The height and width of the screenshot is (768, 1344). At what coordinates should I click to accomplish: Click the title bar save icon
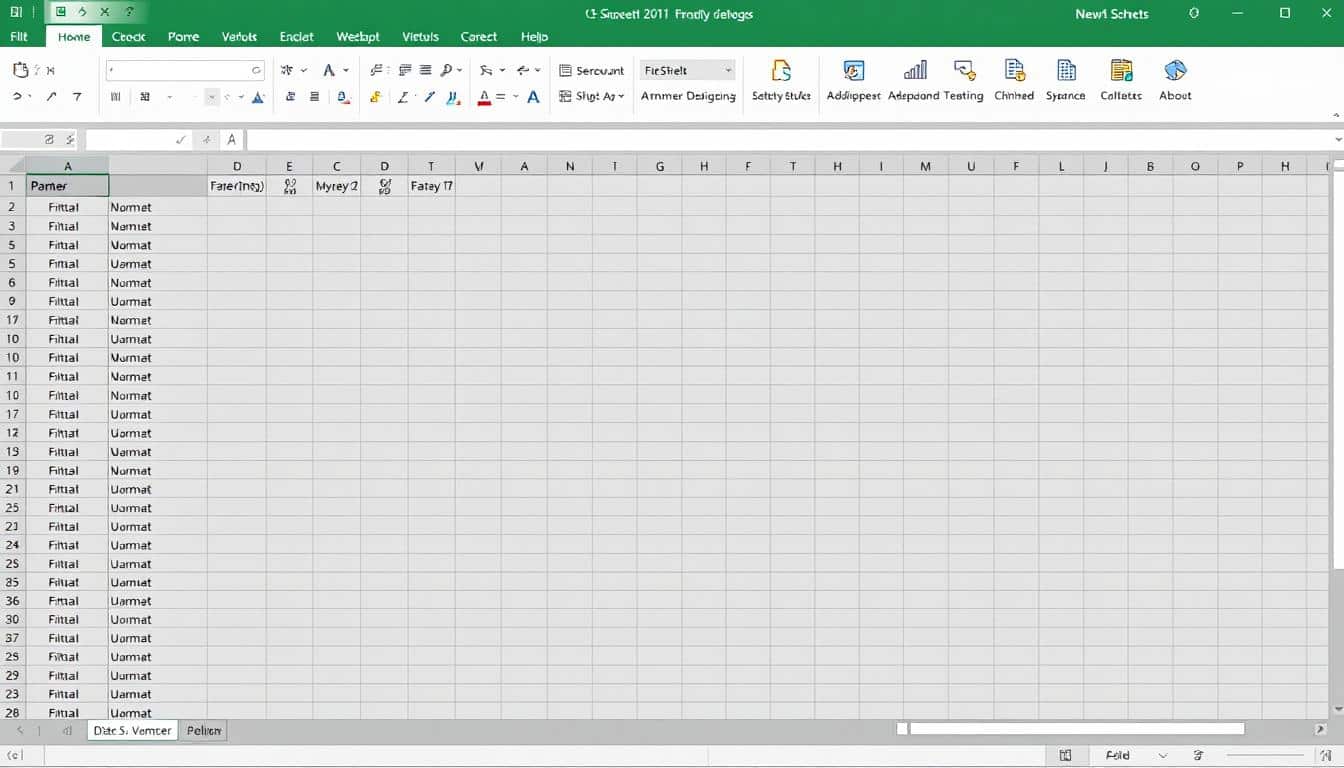tap(61, 13)
